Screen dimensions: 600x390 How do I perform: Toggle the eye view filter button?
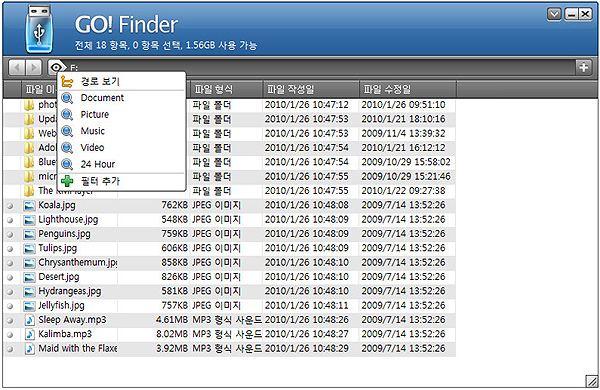(x=57, y=68)
